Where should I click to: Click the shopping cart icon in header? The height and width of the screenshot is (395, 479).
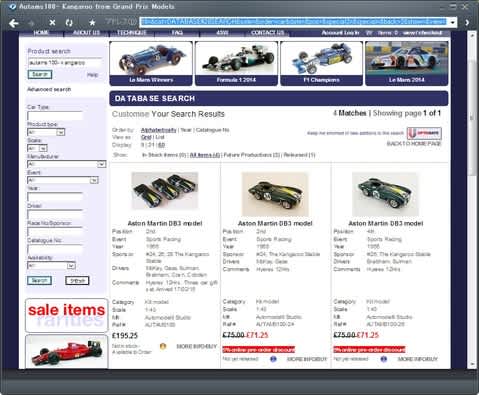(369, 33)
